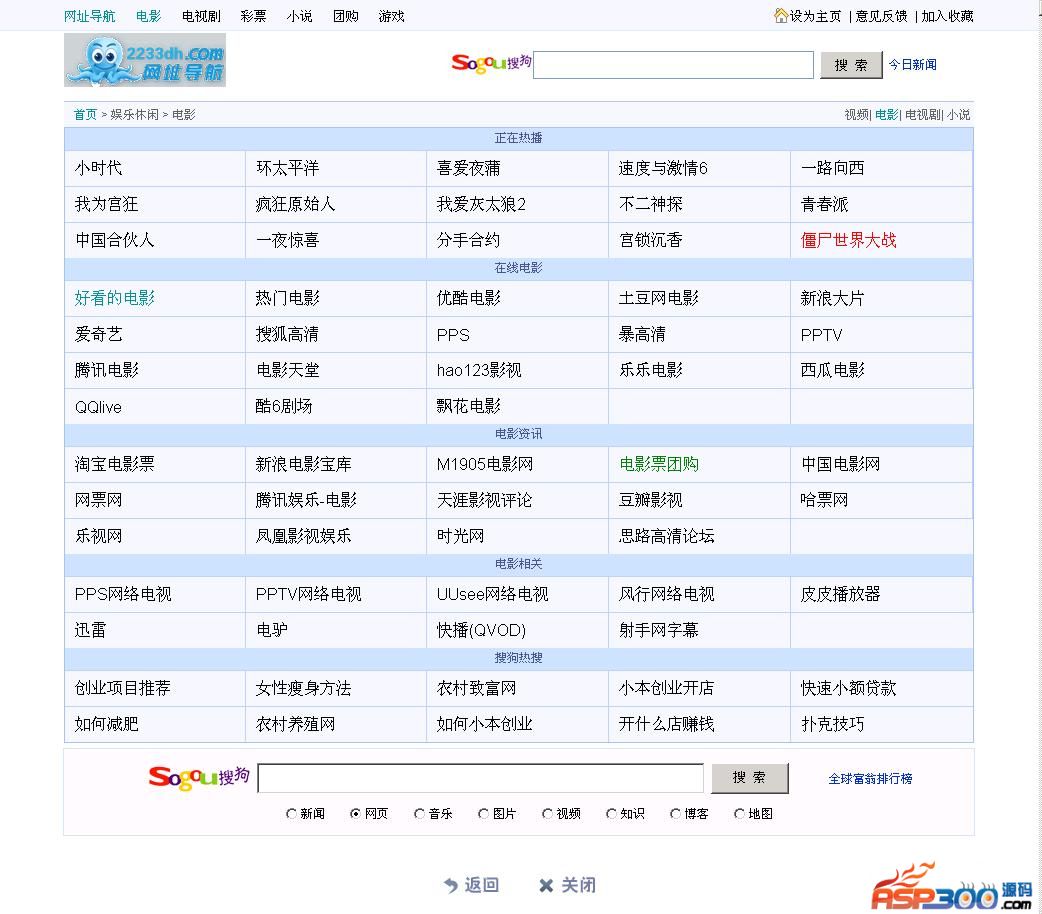Click the bottom Sogou logo
This screenshot has width=1042, height=914.
199,777
